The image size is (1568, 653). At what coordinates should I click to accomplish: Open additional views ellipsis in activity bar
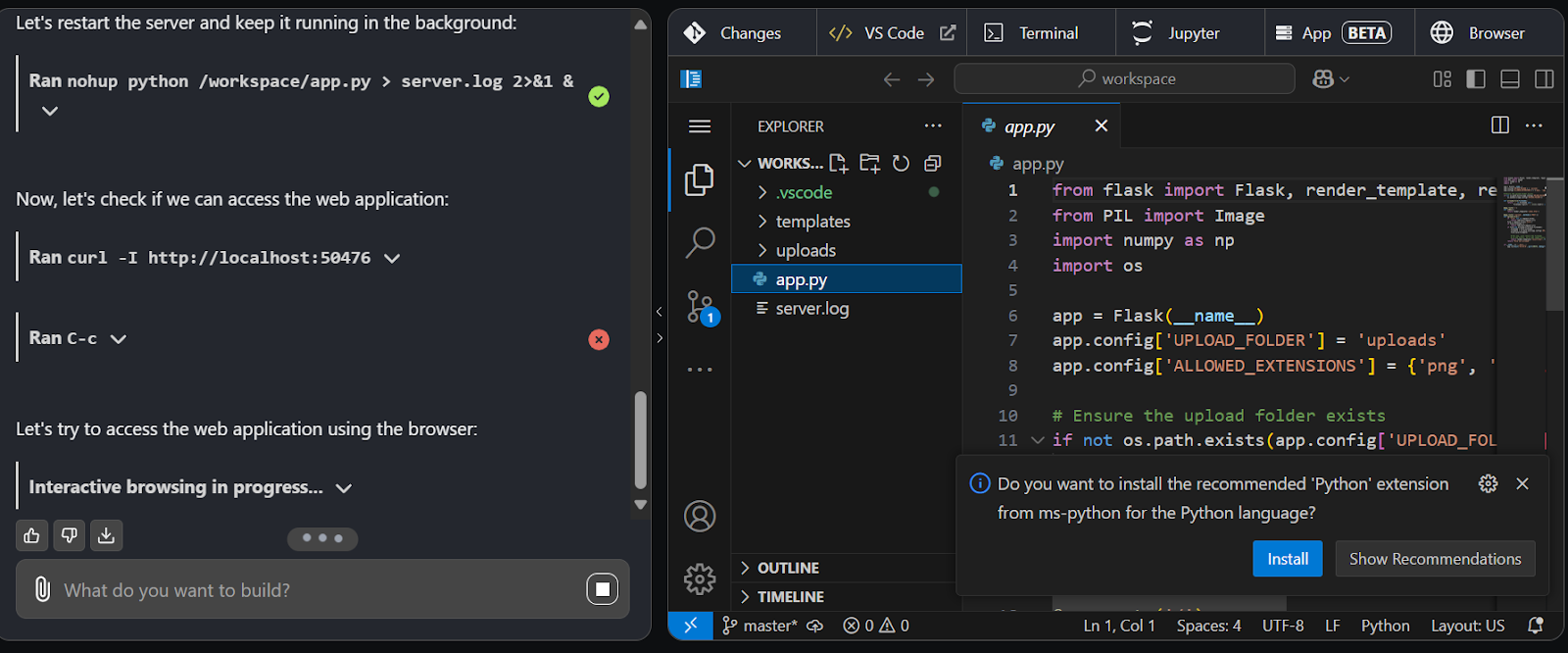(x=700, y=370)
